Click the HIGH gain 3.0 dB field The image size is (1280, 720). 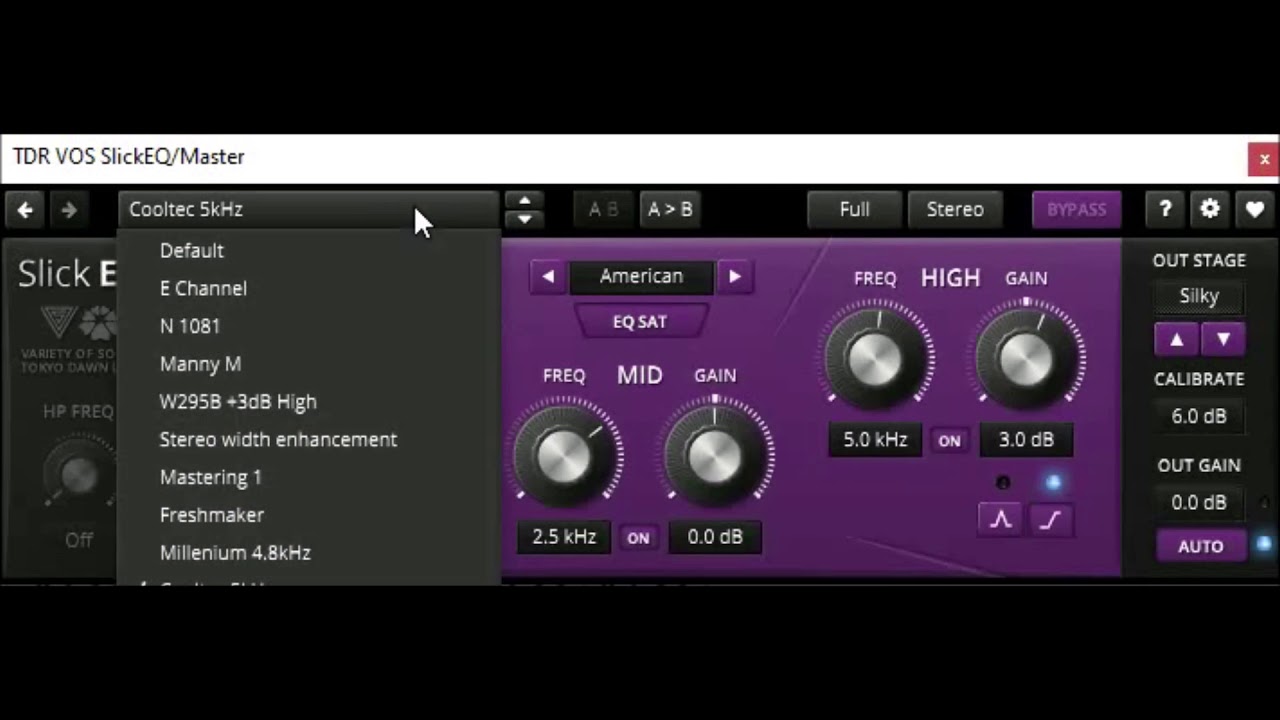tap(1026, 440)
